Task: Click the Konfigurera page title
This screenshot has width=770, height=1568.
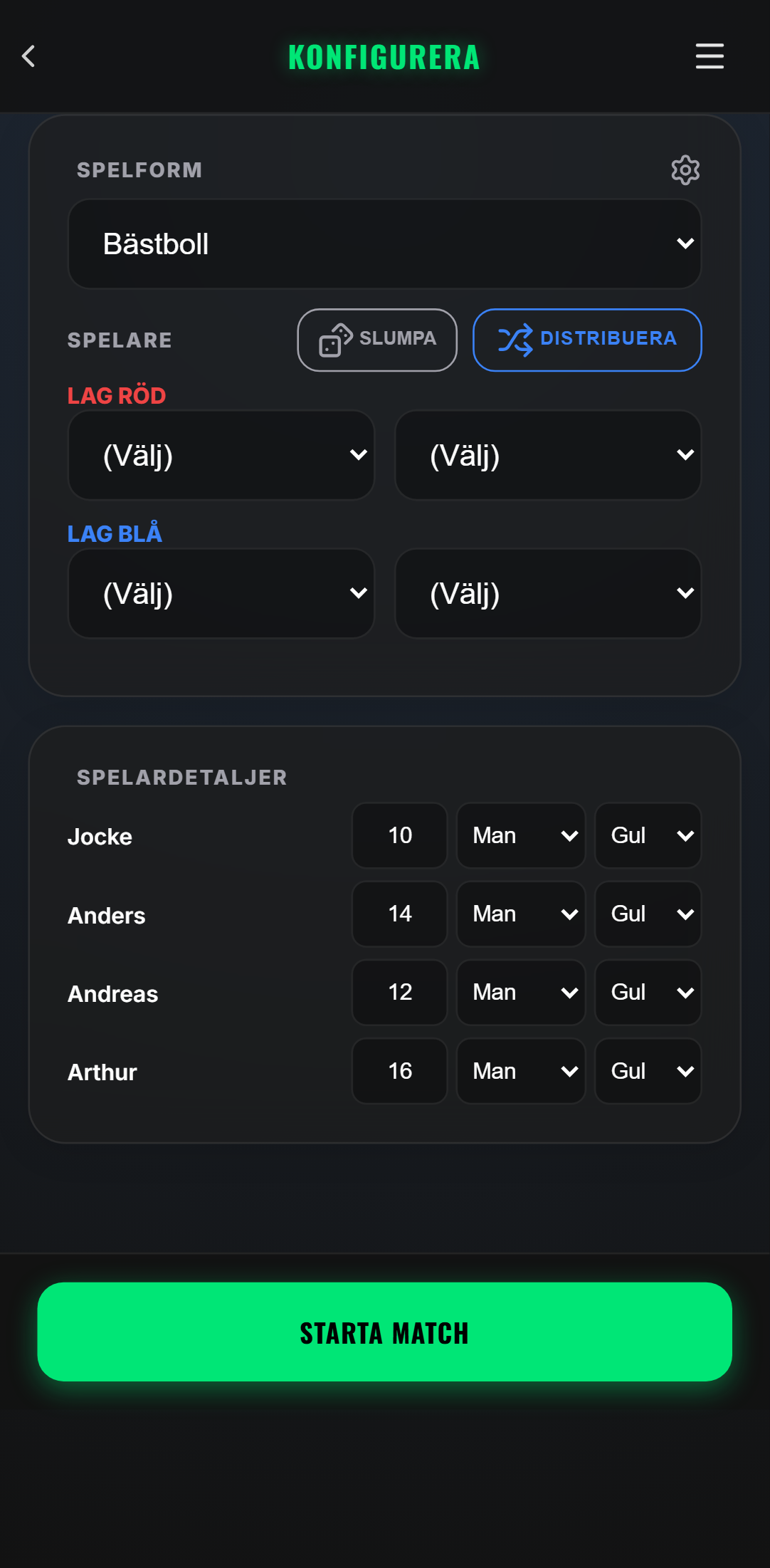Action: pos(384,57)
